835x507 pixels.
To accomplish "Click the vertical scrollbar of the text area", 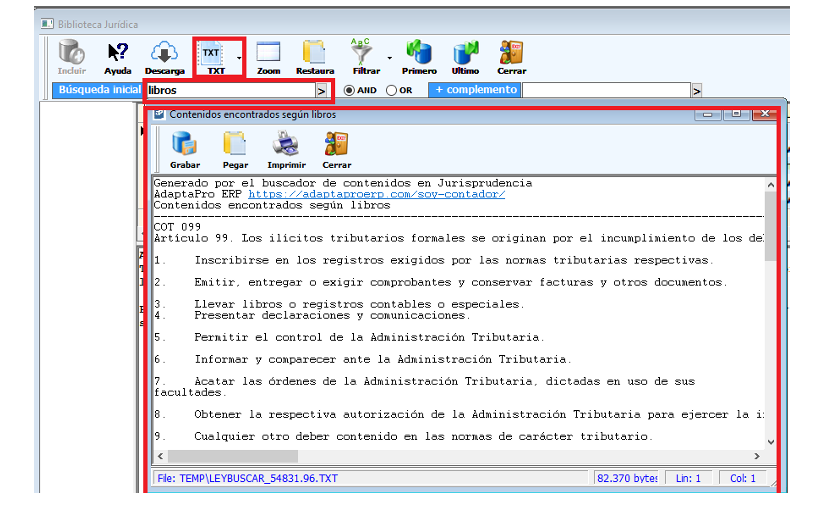I will coord(770,320).
